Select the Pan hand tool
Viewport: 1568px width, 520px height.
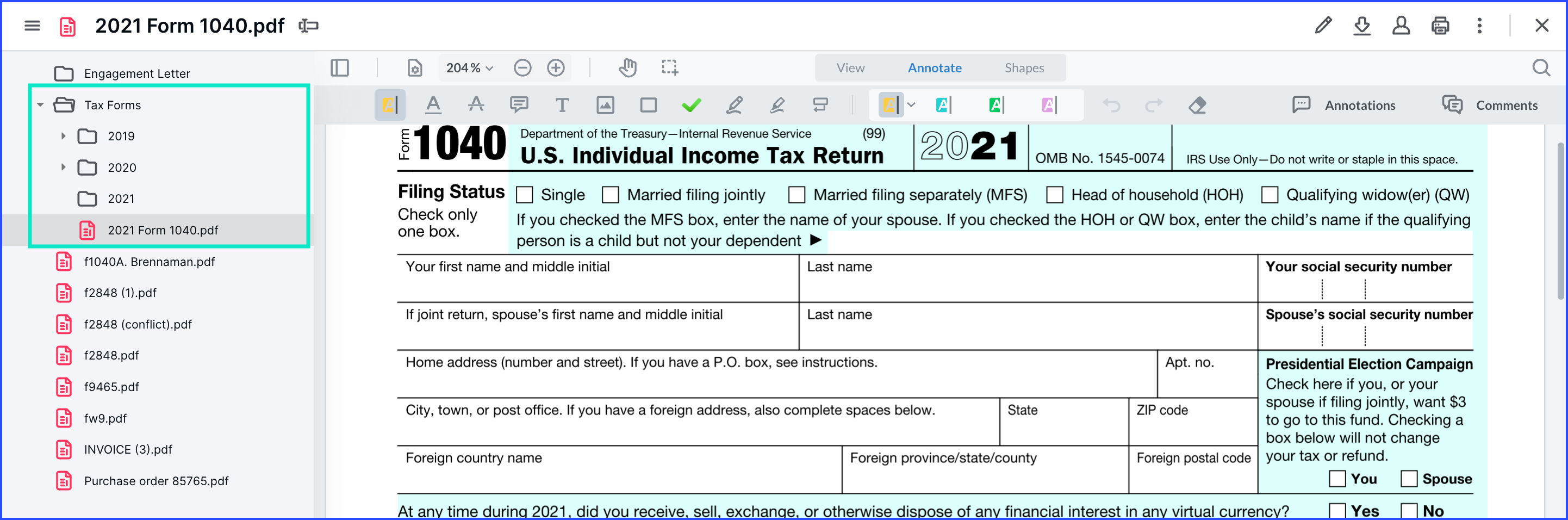[x=627, y=67]
